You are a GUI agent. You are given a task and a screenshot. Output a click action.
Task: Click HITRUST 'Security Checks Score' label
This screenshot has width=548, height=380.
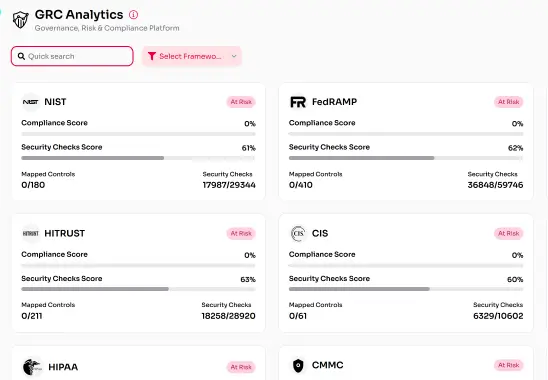pos(62,279)
